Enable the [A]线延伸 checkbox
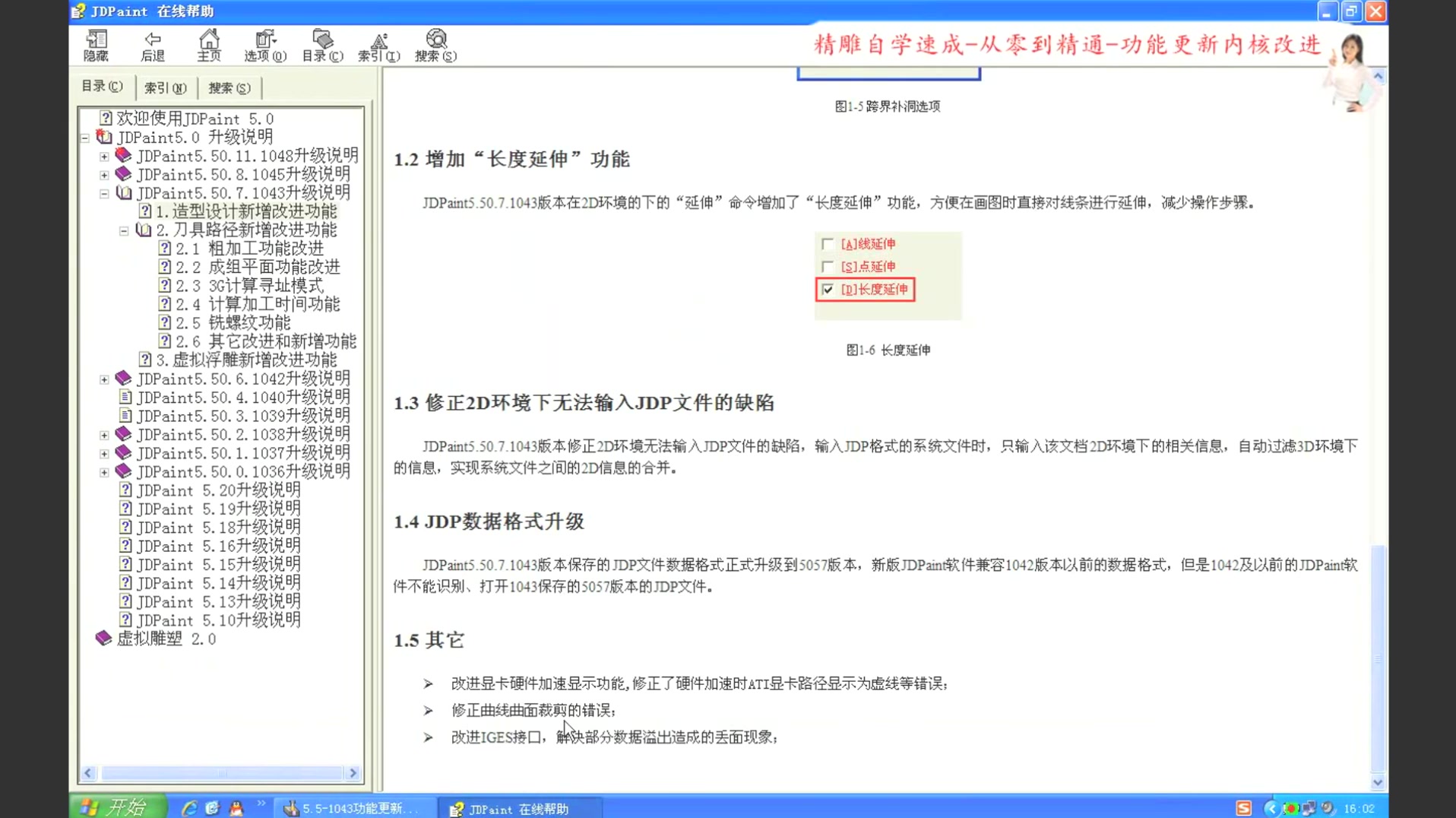This screenshot has width=1456, height=818. click(828, 243)
